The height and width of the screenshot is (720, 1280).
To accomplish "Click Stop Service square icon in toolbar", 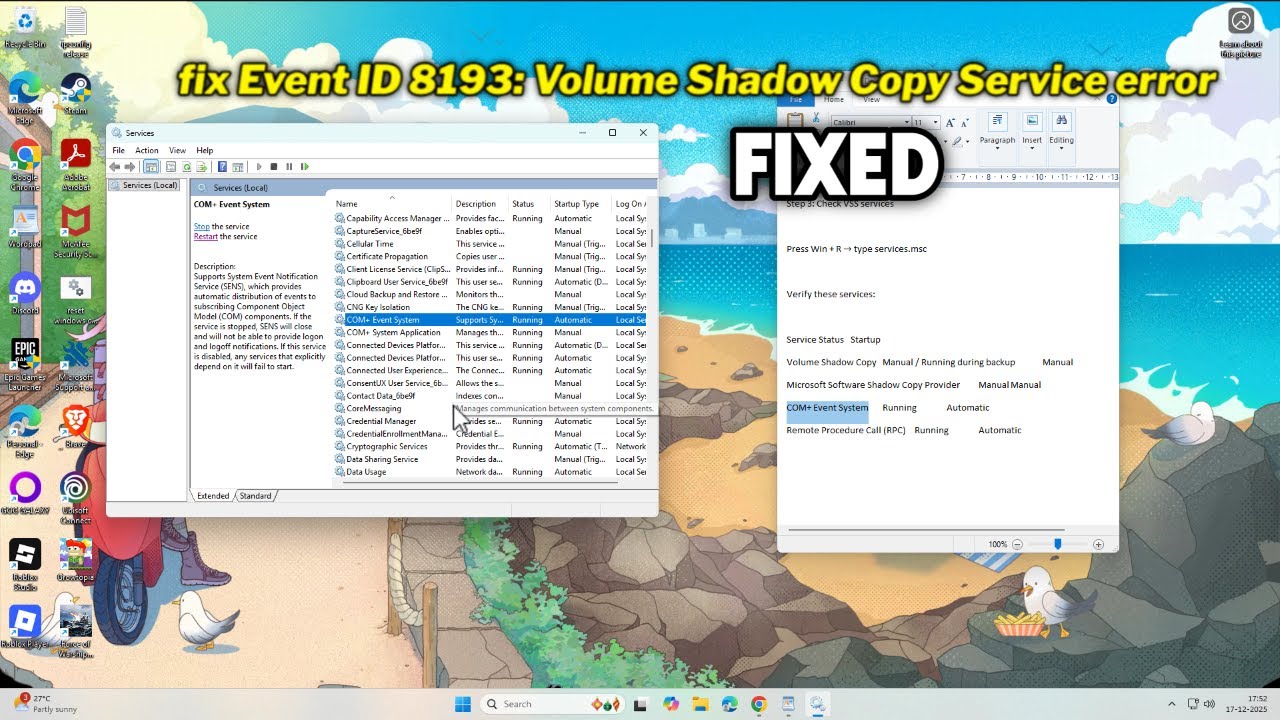I will tap(274, 167).
